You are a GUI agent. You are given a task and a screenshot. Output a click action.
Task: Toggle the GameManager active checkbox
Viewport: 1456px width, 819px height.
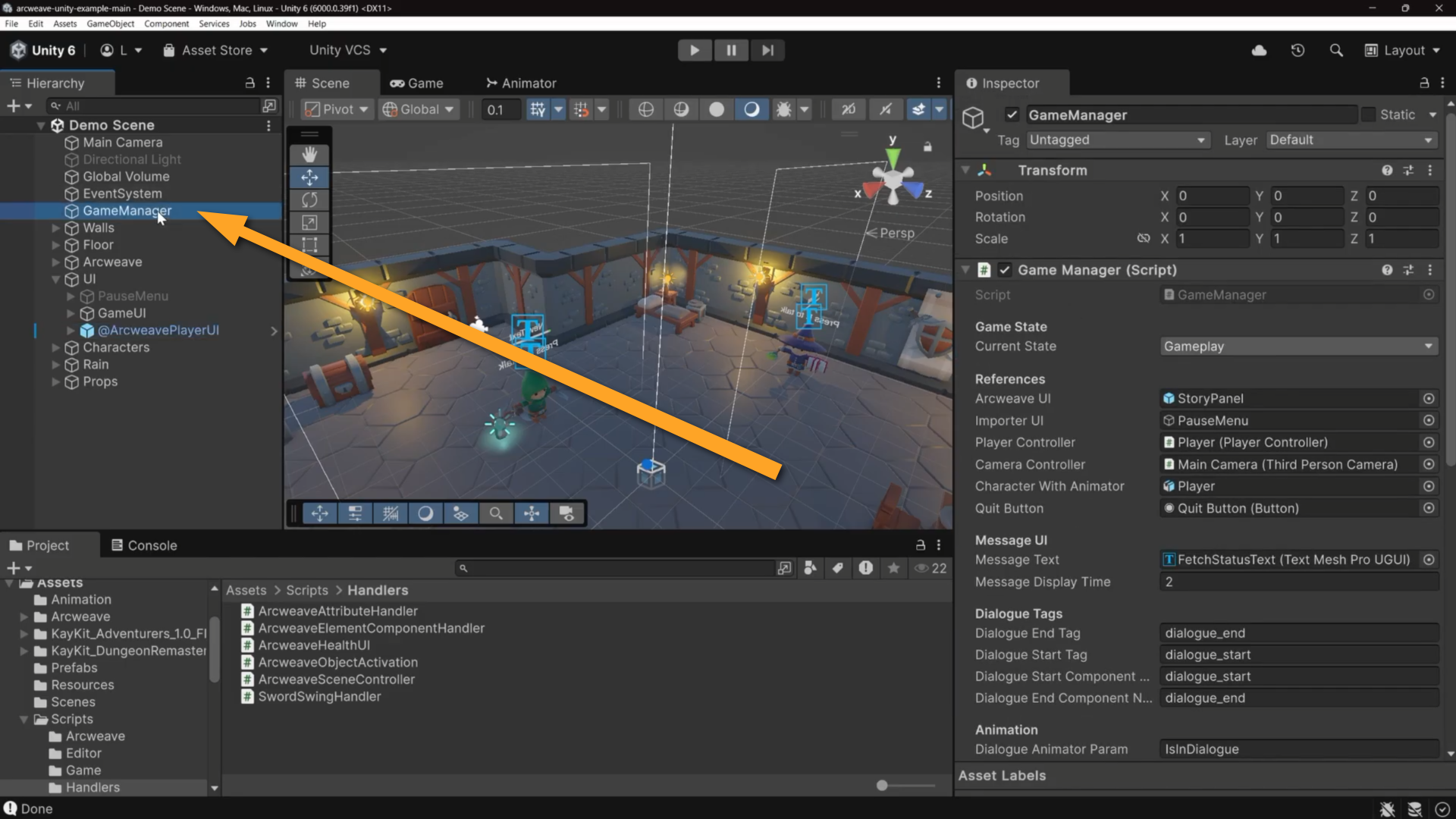point(1012,115)
